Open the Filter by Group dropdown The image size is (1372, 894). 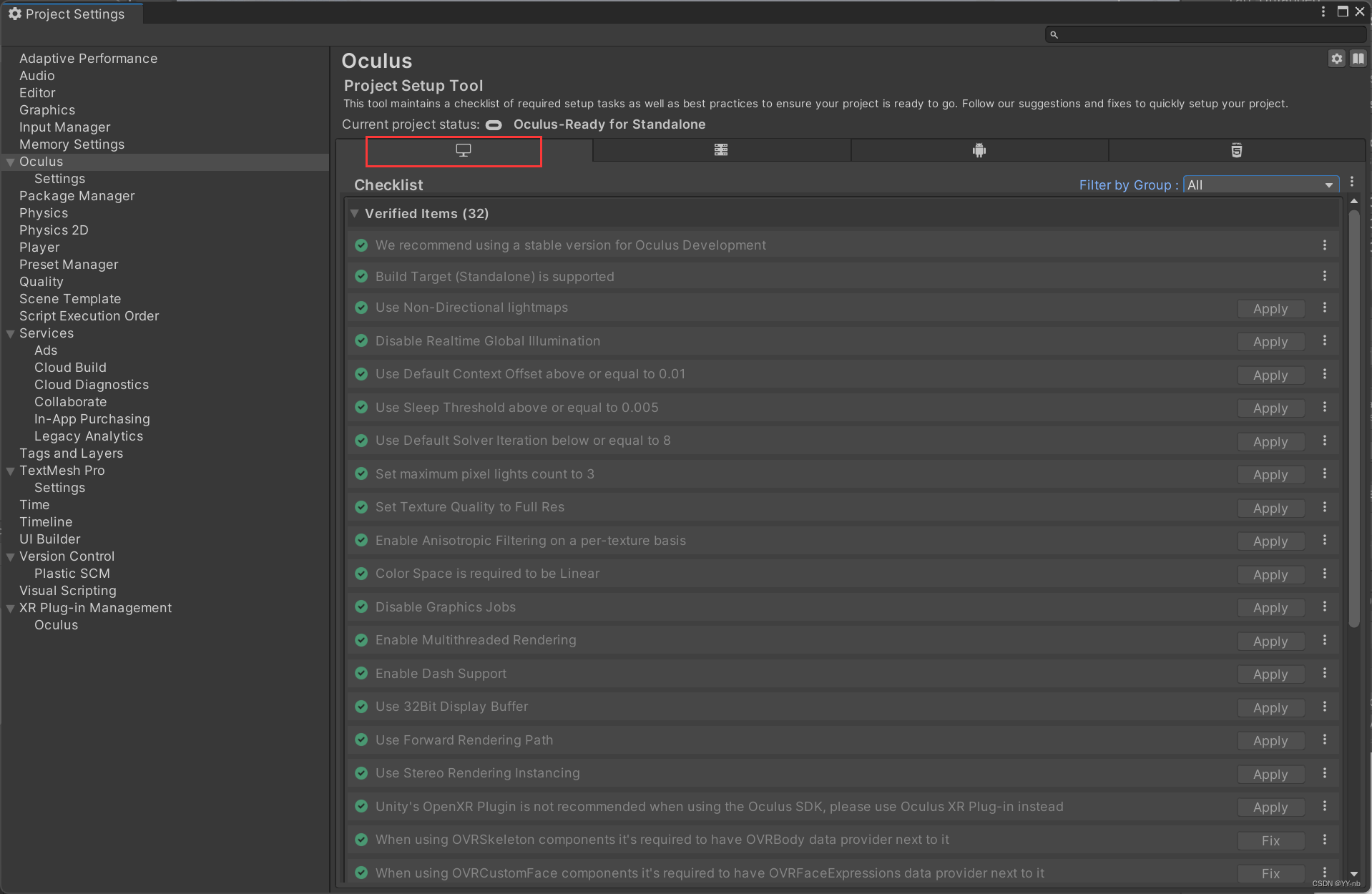(x=1261, y=185)
